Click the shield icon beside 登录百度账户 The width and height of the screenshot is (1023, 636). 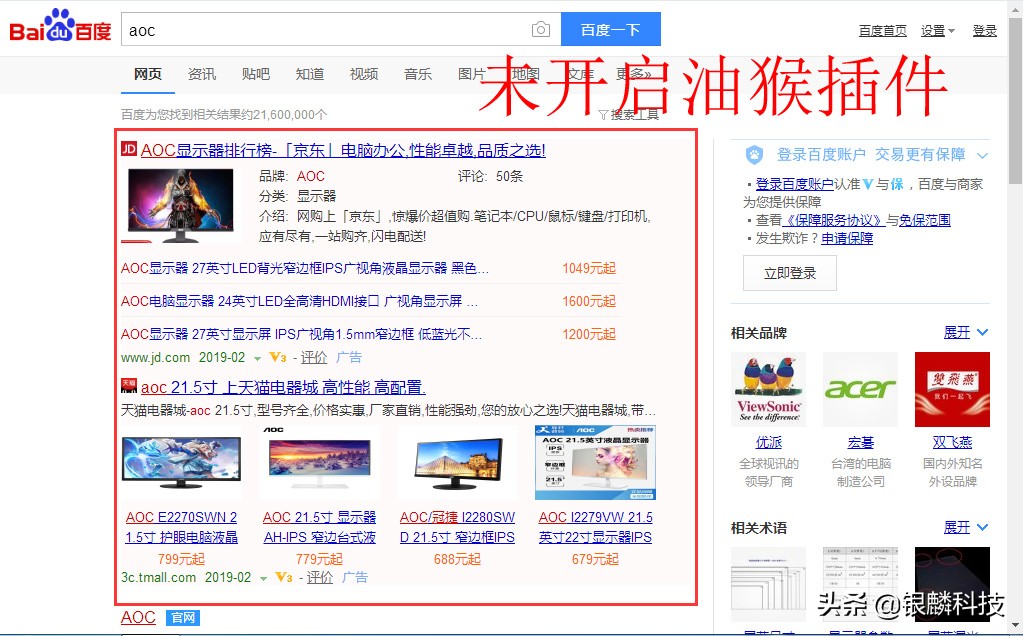click(x=754, y=155)
